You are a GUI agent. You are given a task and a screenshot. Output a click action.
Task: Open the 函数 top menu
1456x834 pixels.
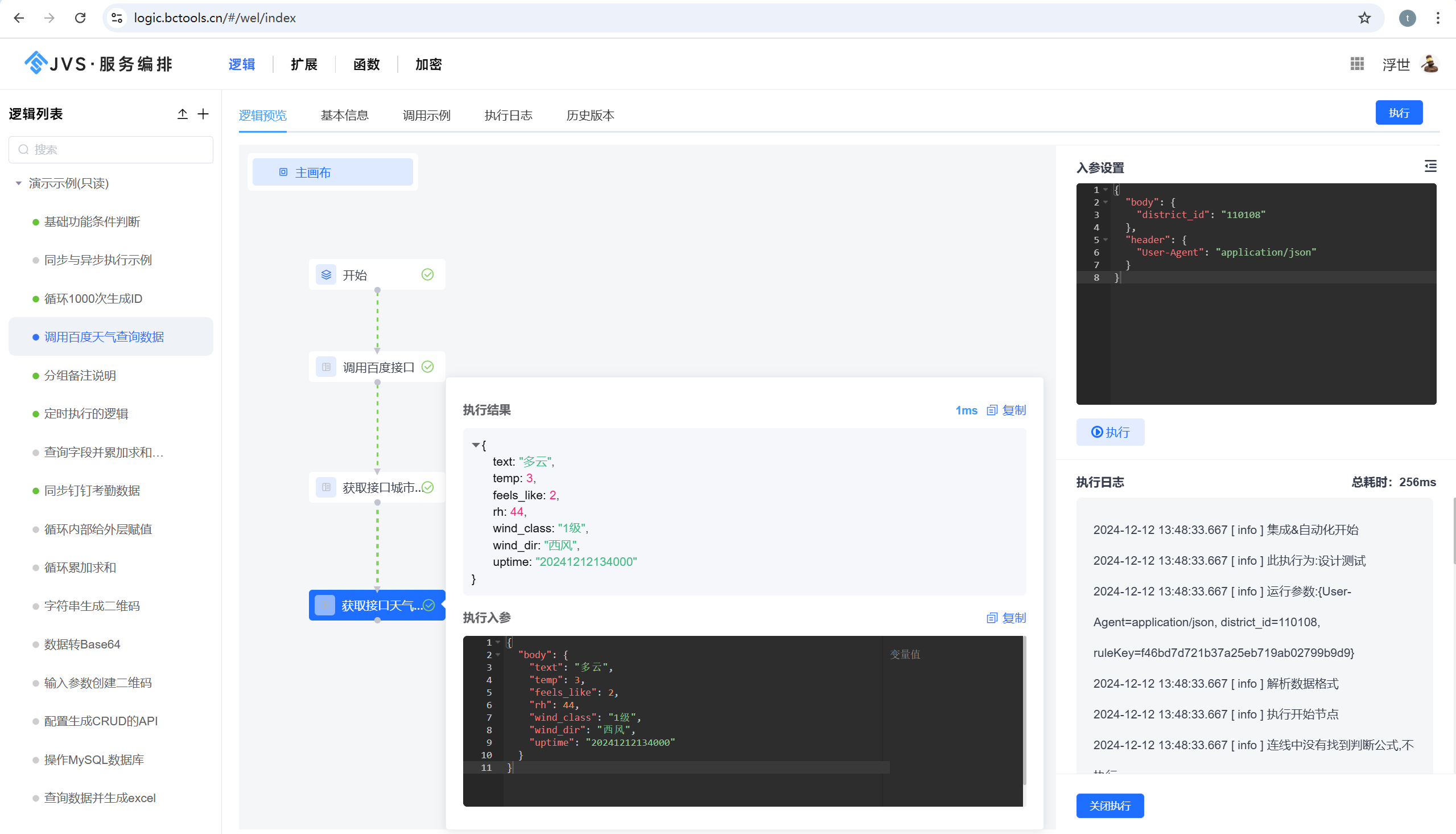[x=366, y=64]
